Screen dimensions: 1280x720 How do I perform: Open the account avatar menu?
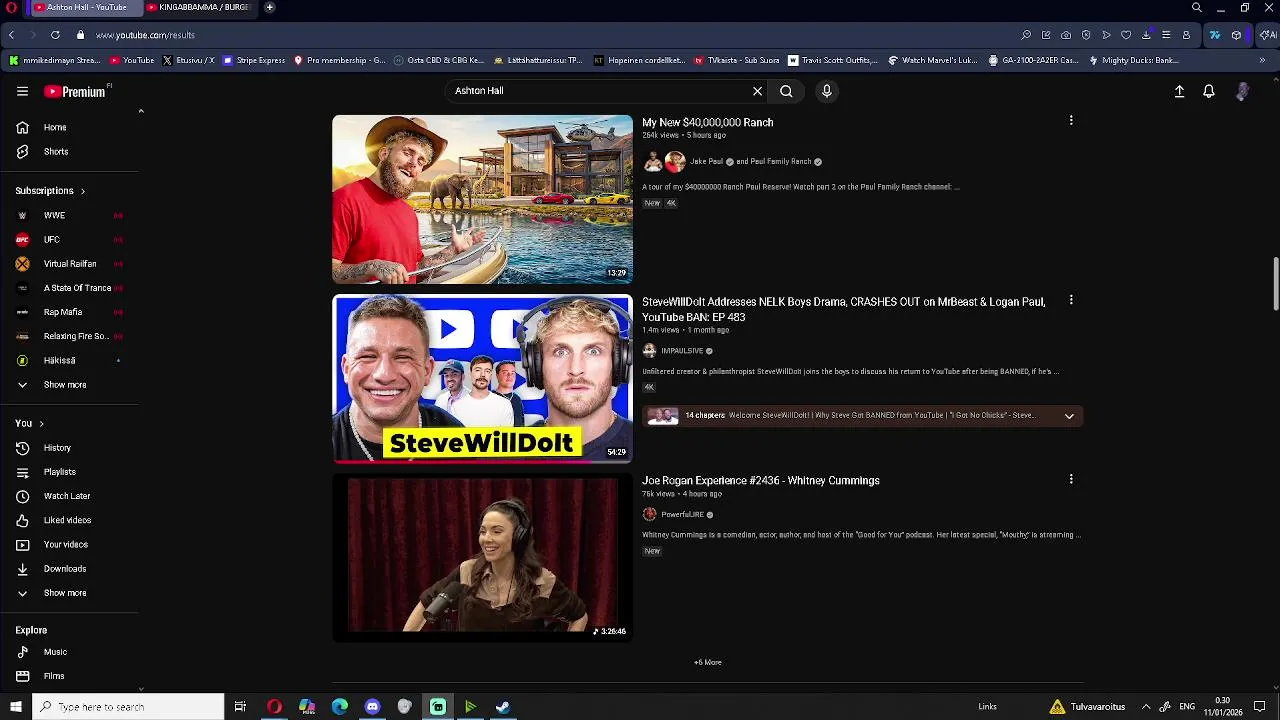[1242, 91]
